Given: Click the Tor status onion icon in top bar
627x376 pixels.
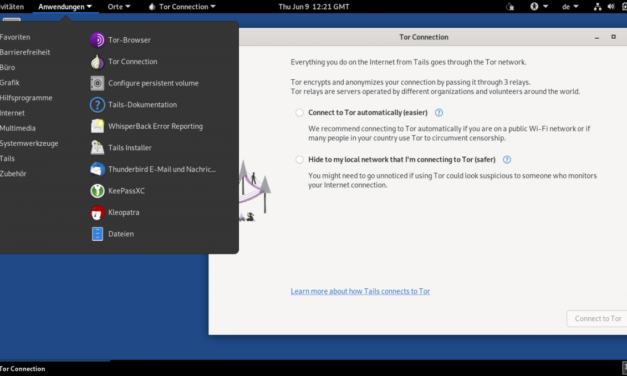Looking at the screenshot, I should click(510, 7).
